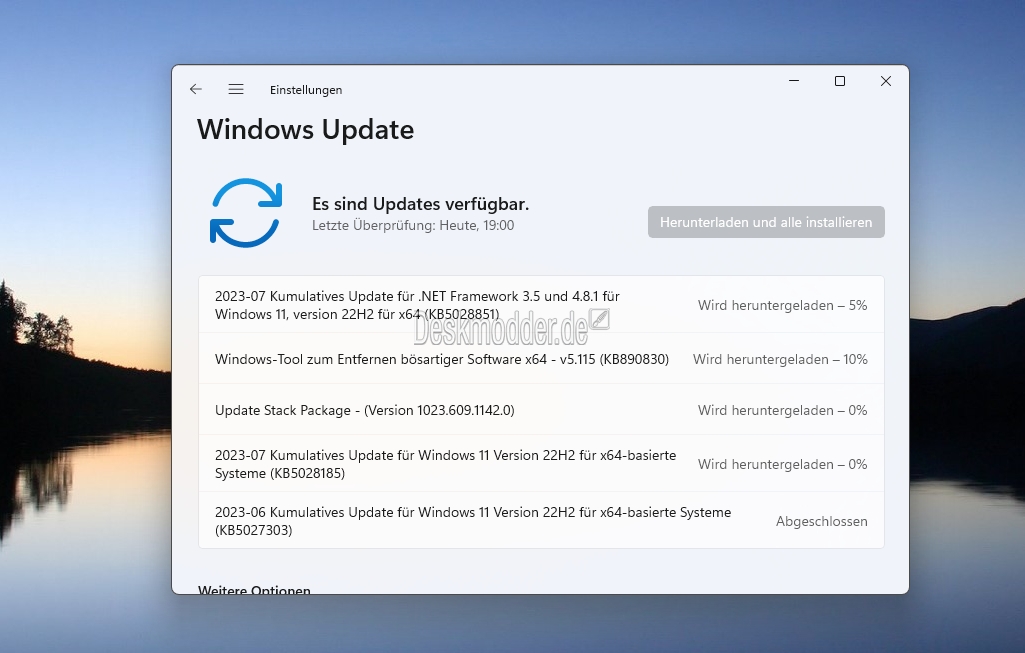The image size is (1025, 653).
Task: Select the Update Stack Package row
Action: (x=541, y=410)
